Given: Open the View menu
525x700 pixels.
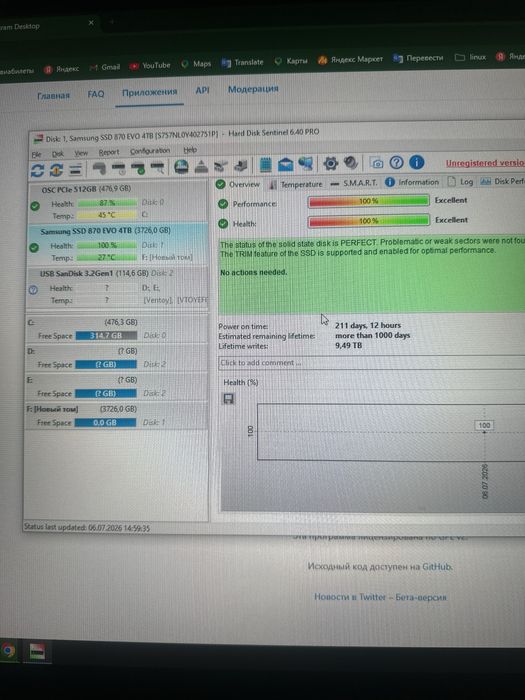Looking at the screenshot, I should coord(81,153).
